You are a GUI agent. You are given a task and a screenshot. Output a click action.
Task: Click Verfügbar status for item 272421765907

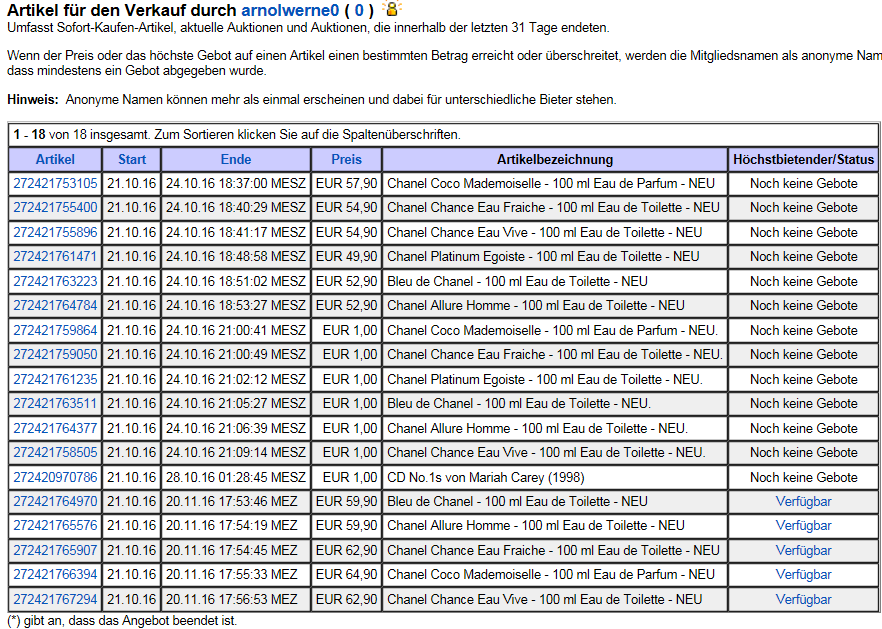803,550
